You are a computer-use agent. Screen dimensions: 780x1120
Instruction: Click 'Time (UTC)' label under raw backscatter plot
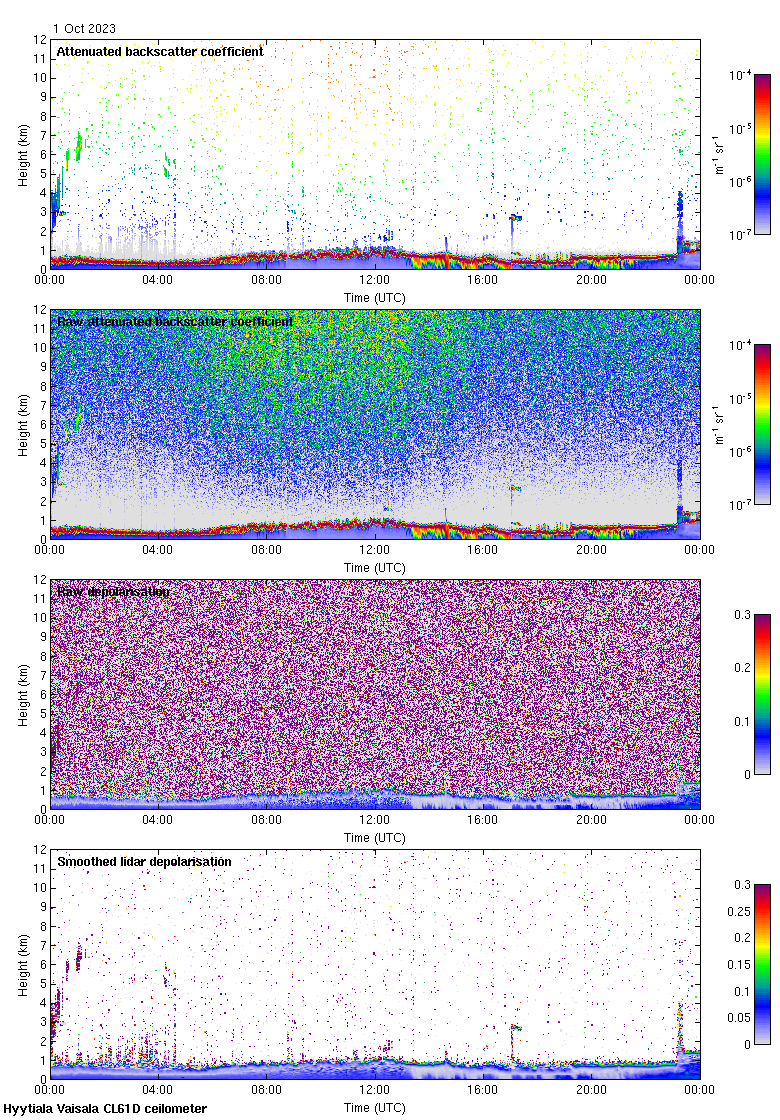(x=374, y=568)
